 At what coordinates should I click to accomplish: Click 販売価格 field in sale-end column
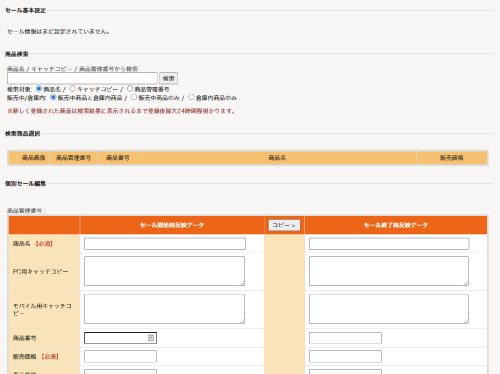pos(345,356)
